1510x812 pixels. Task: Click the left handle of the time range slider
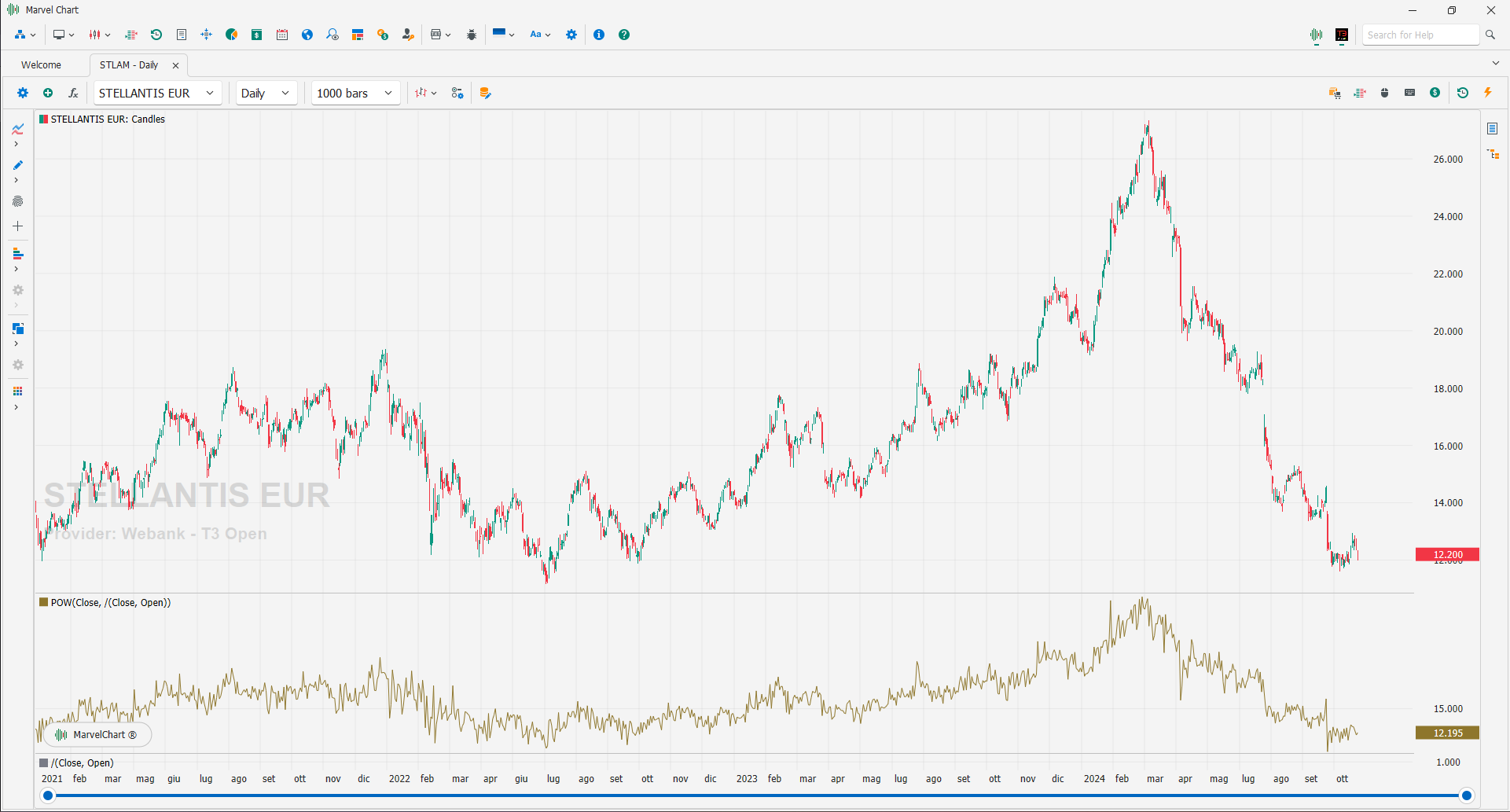pyautogui.click(x=48, y=795)
